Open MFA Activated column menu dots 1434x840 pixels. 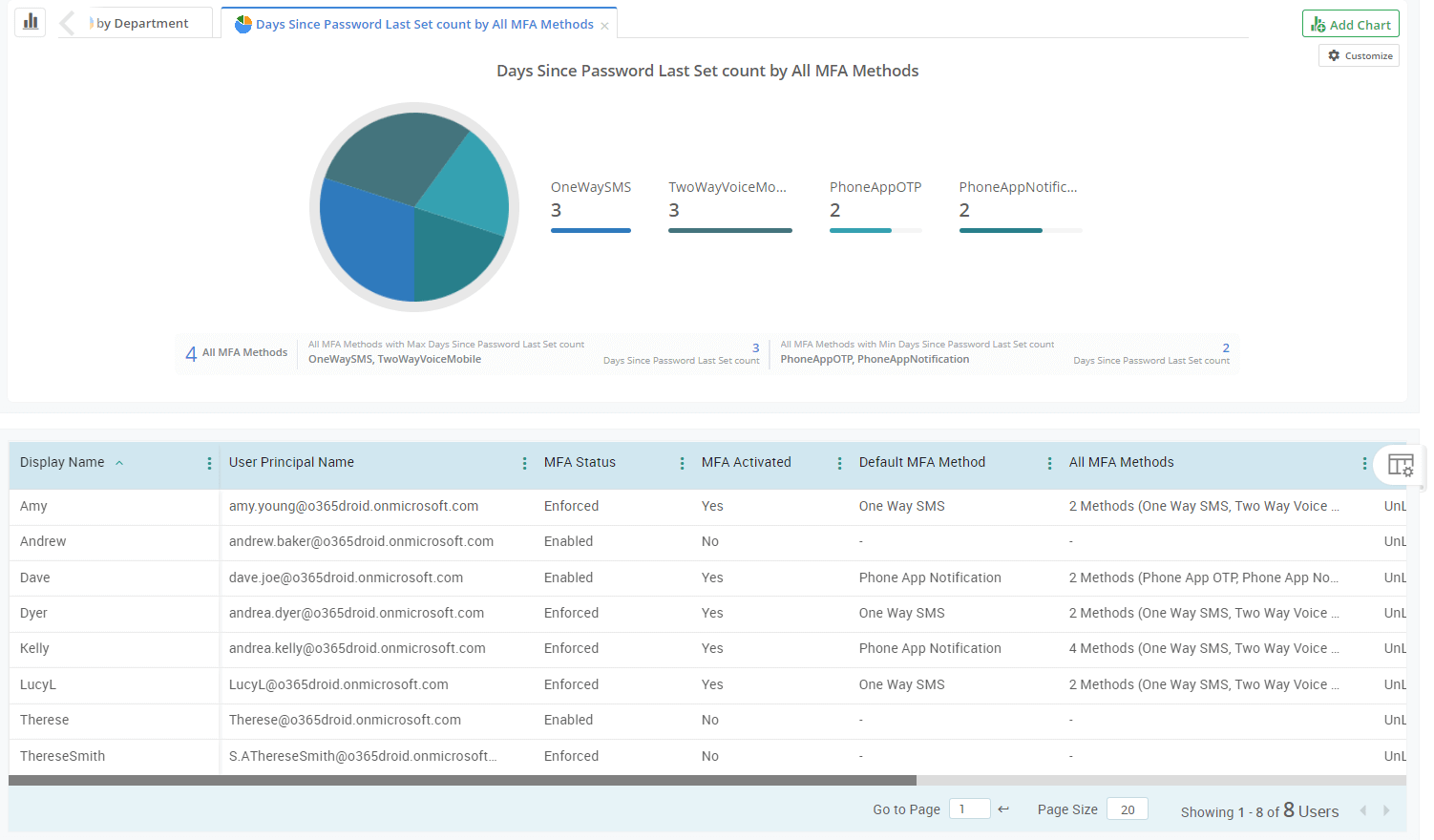coord(839,463)
